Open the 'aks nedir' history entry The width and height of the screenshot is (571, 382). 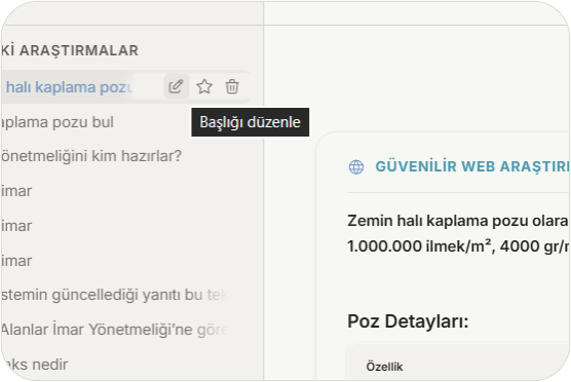point(35,364)
